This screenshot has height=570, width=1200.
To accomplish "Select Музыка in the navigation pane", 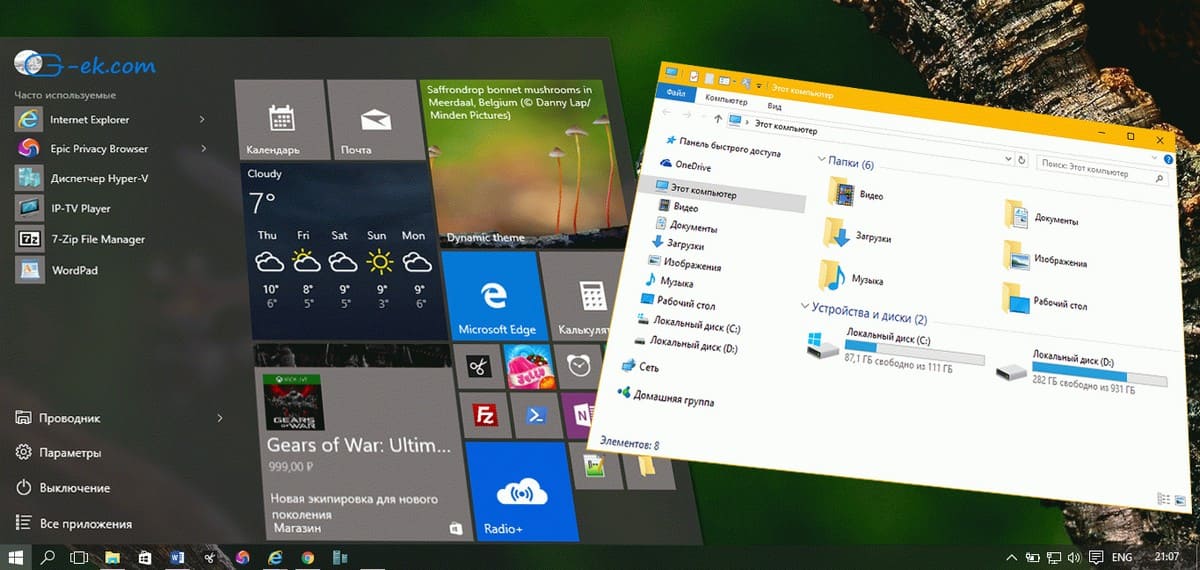I will (668, 282).
